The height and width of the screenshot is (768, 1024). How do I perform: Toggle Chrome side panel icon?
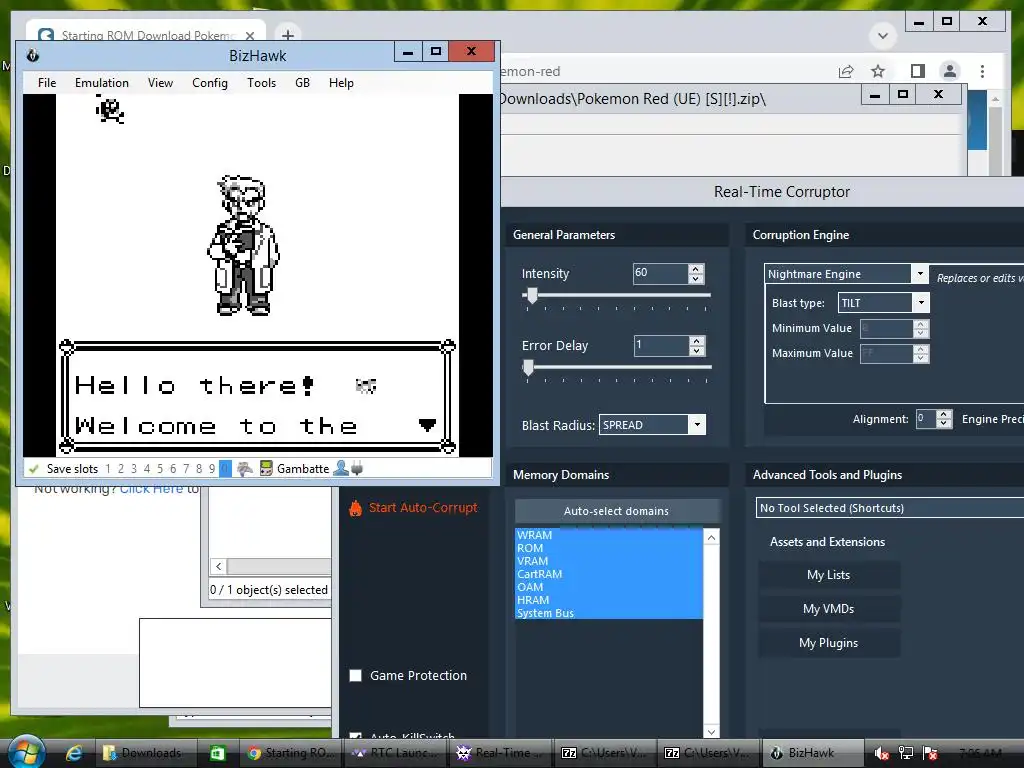click(918, 71)
